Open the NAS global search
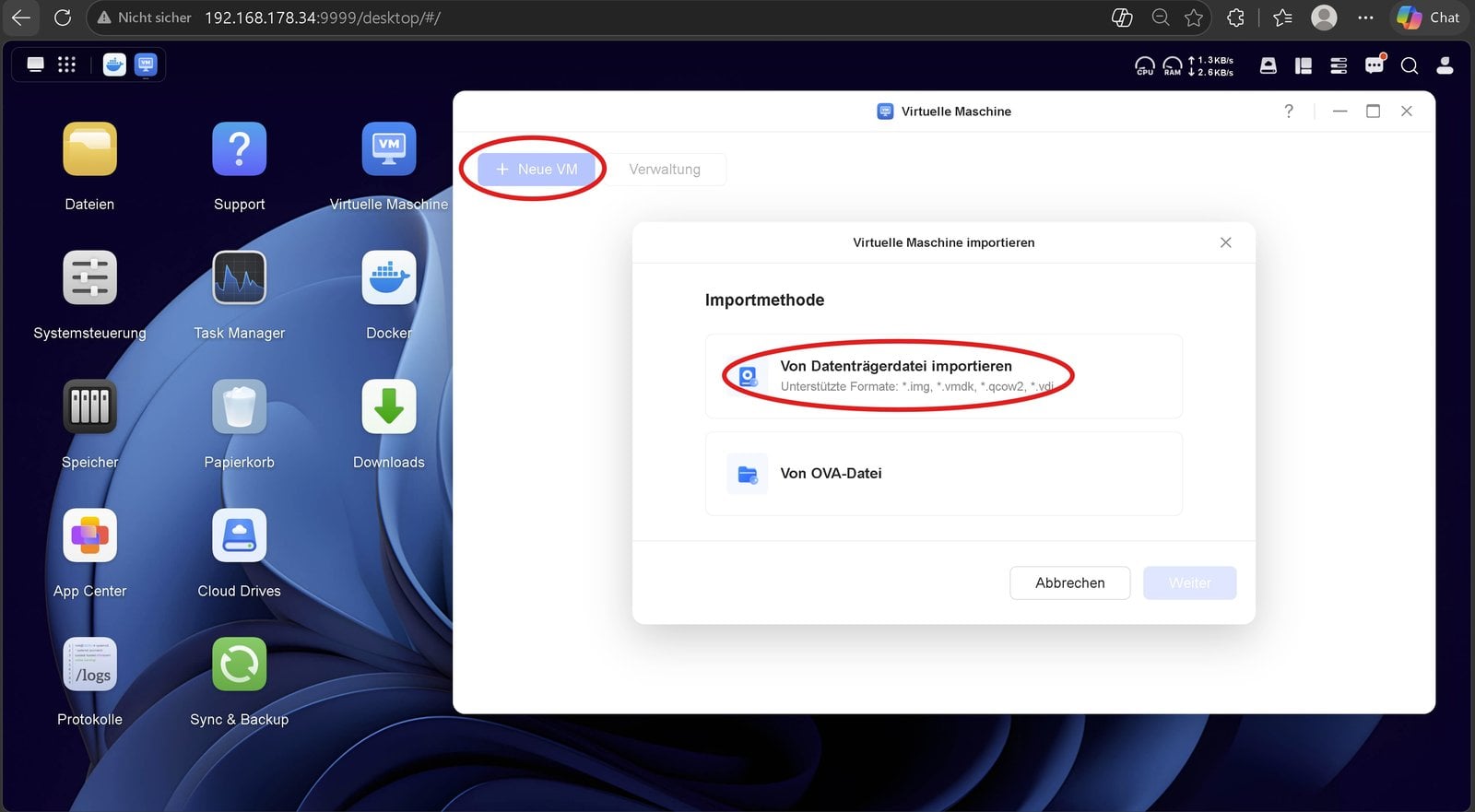 (x=1410, y=65)
